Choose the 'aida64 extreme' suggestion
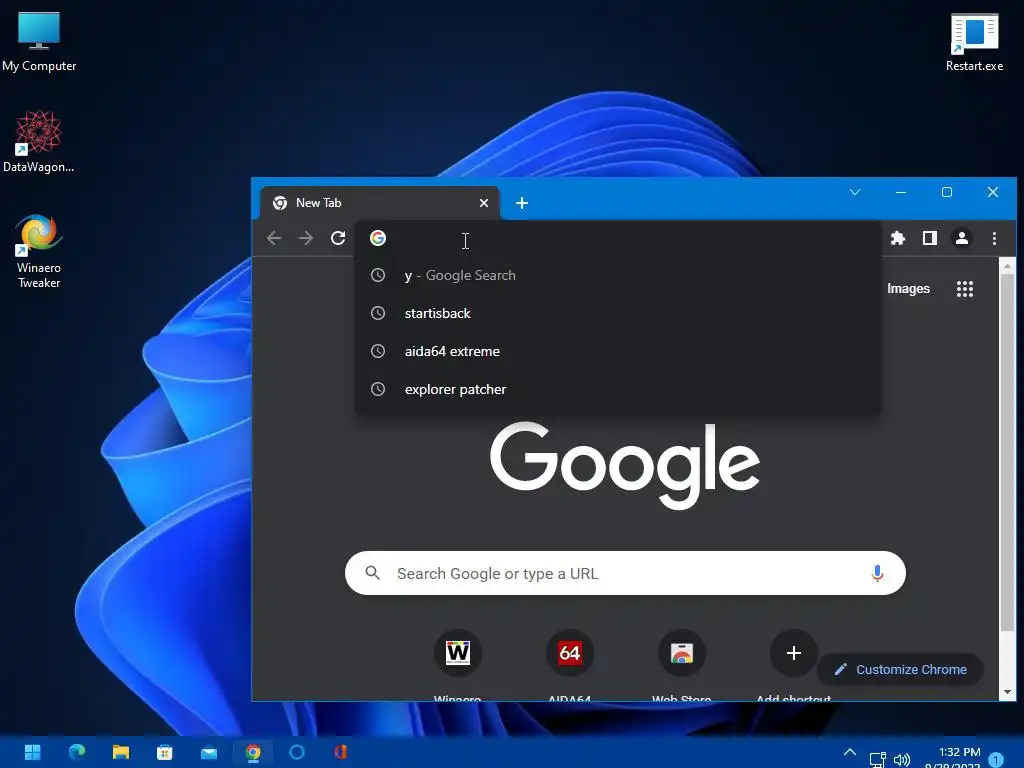 click(x=618, y=351)
